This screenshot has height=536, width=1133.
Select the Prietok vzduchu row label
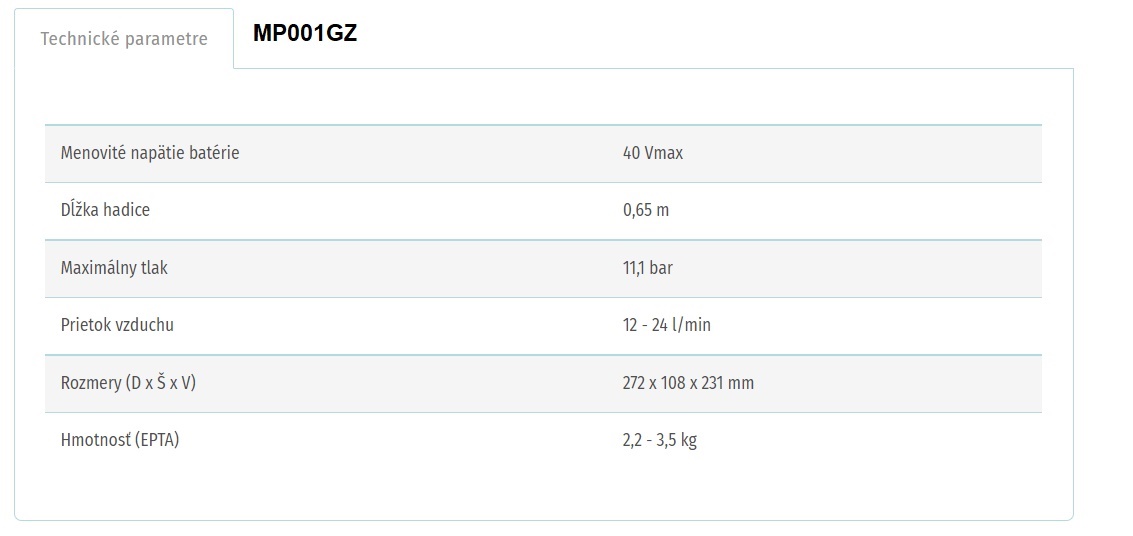pos(117,325)
